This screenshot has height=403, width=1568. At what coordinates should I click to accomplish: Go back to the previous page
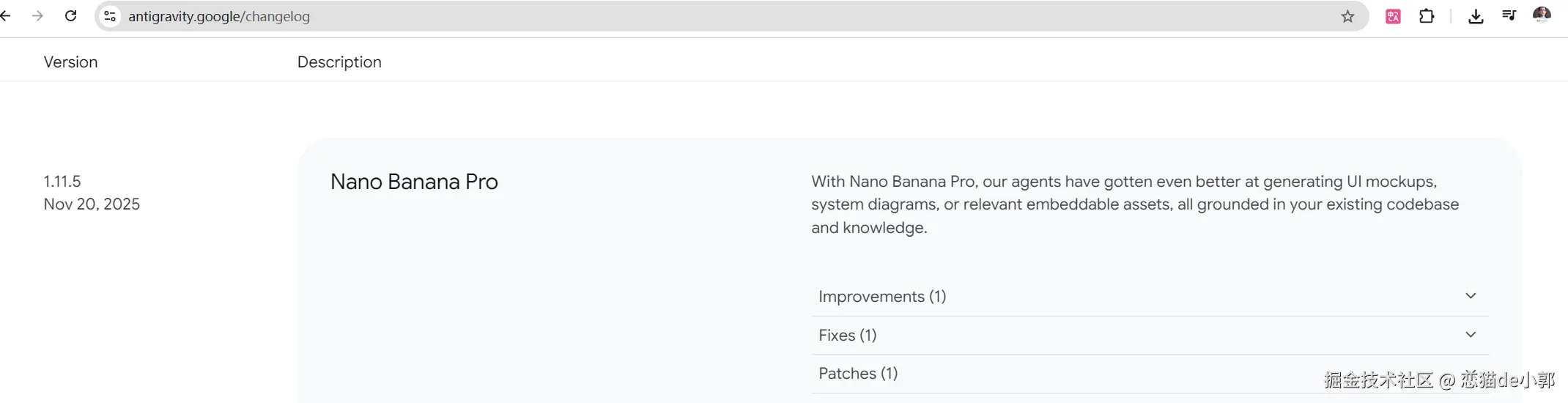(x=6, y=16)
